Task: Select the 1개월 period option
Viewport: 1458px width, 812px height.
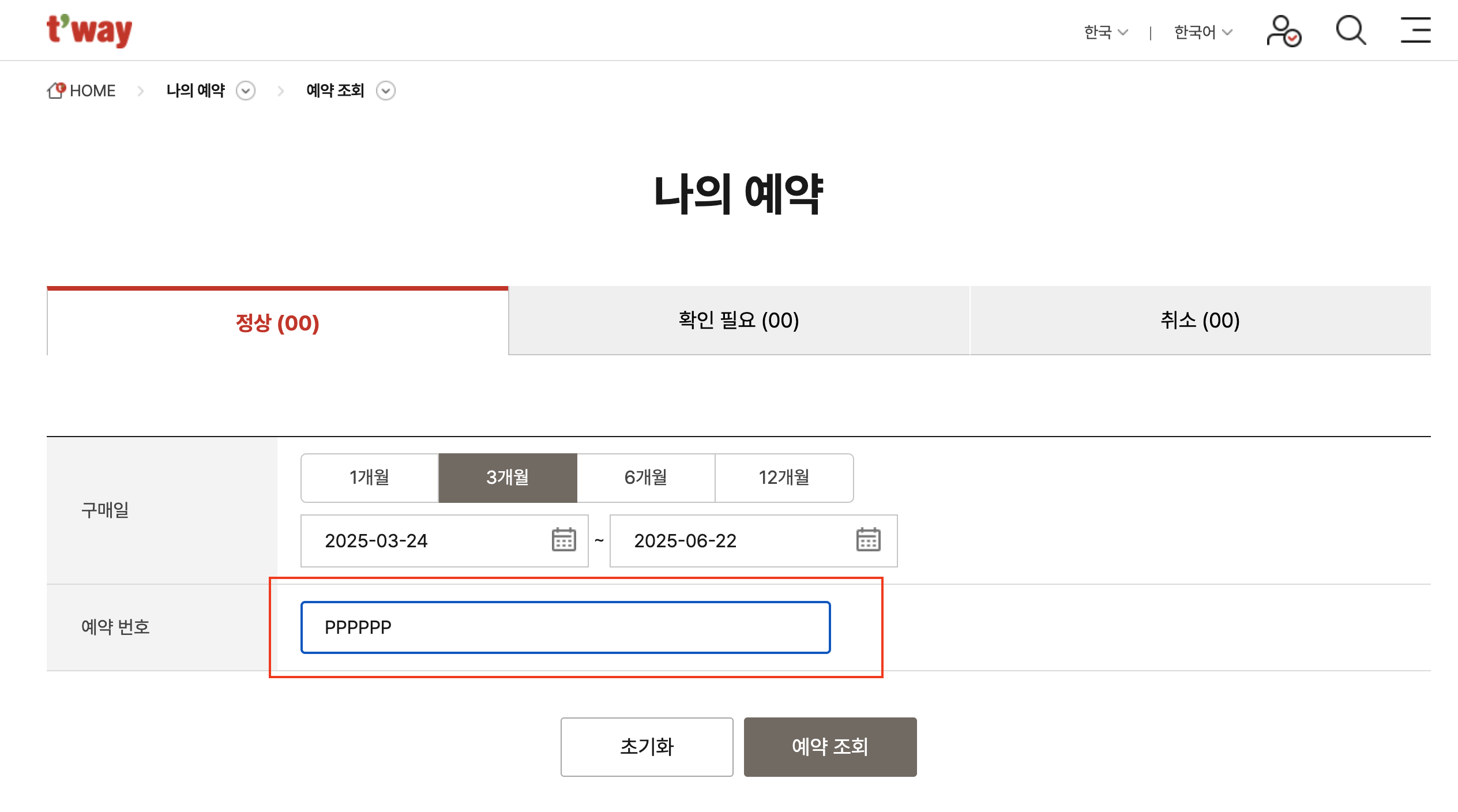Action: click(370, 478)
